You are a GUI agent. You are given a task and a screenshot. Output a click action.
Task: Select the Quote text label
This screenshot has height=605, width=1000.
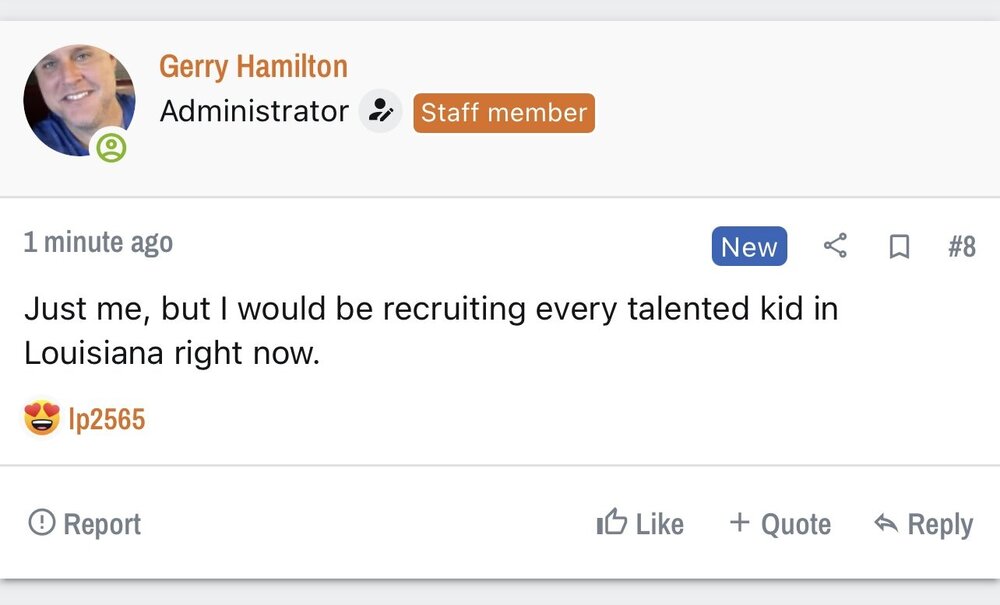pyautogui.click(x=796, y=524)
